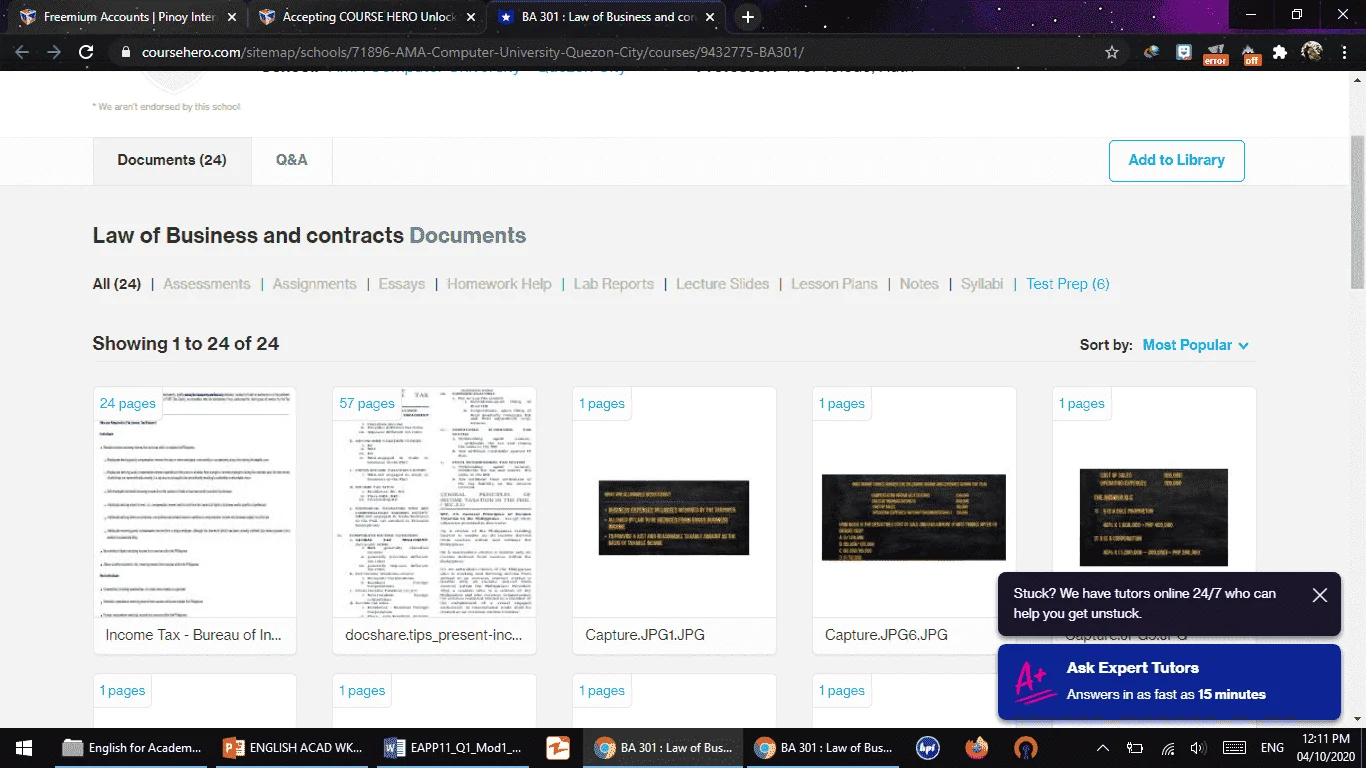
Task: Open Chrome's three-dot menu
Action: [1343, 52]
